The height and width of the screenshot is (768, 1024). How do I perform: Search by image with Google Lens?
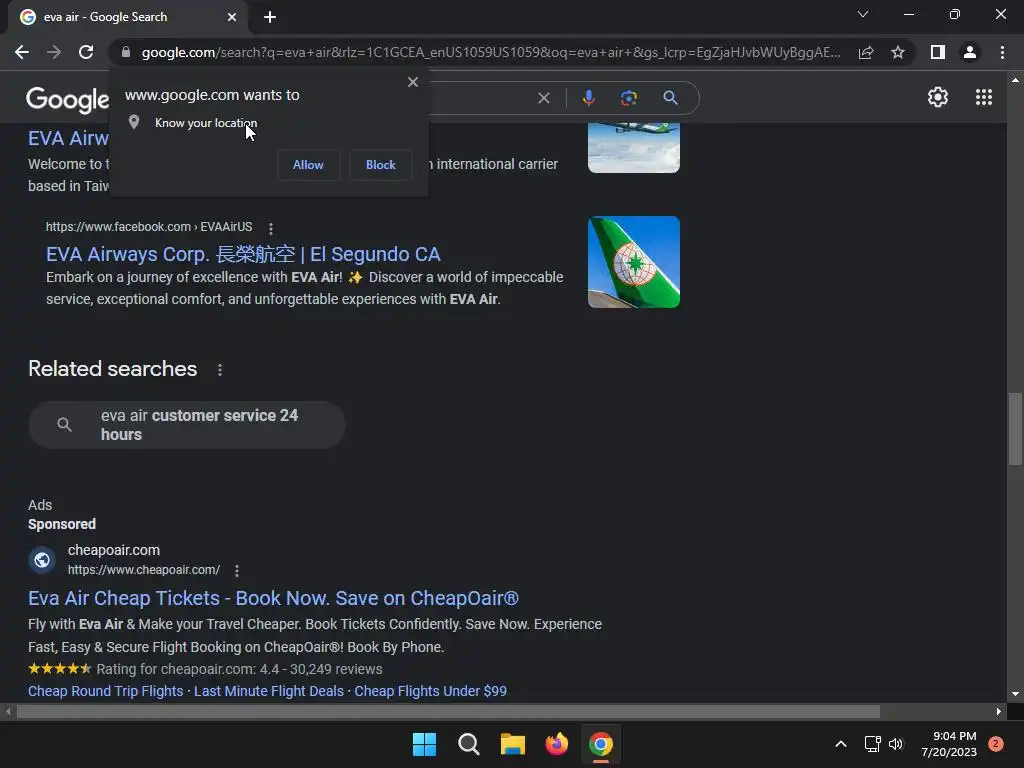[628, 98]
